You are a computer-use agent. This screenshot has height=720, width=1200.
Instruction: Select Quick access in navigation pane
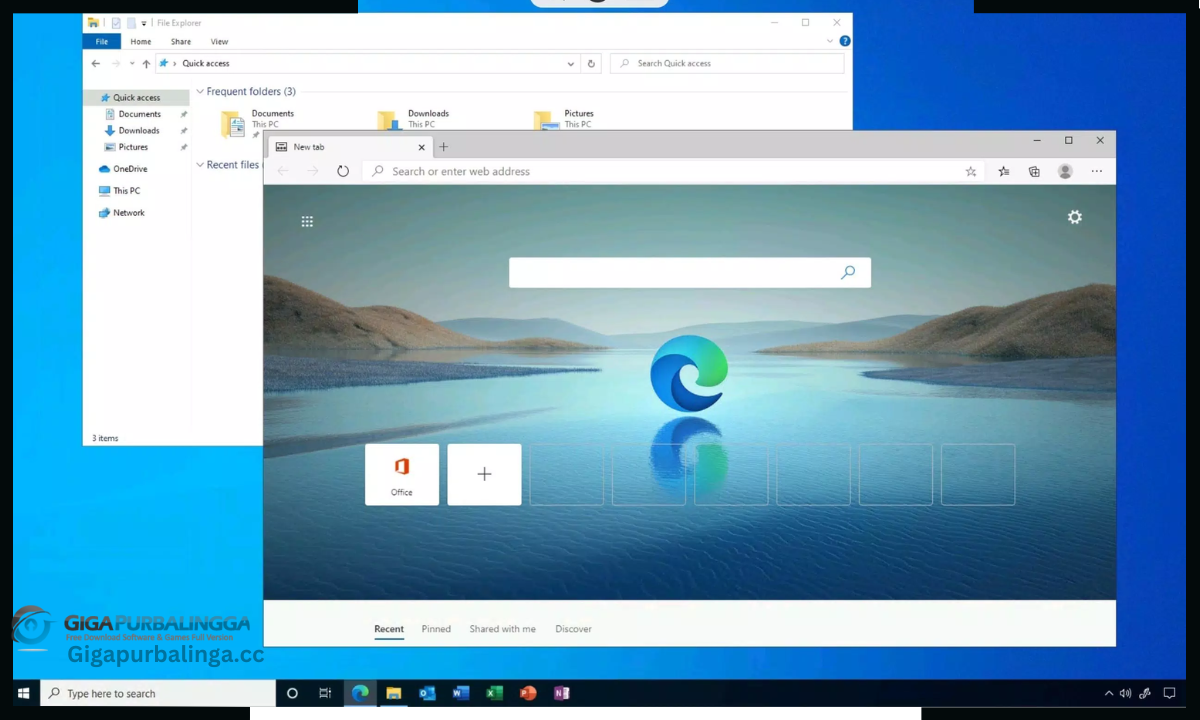(x=137, y=98)
